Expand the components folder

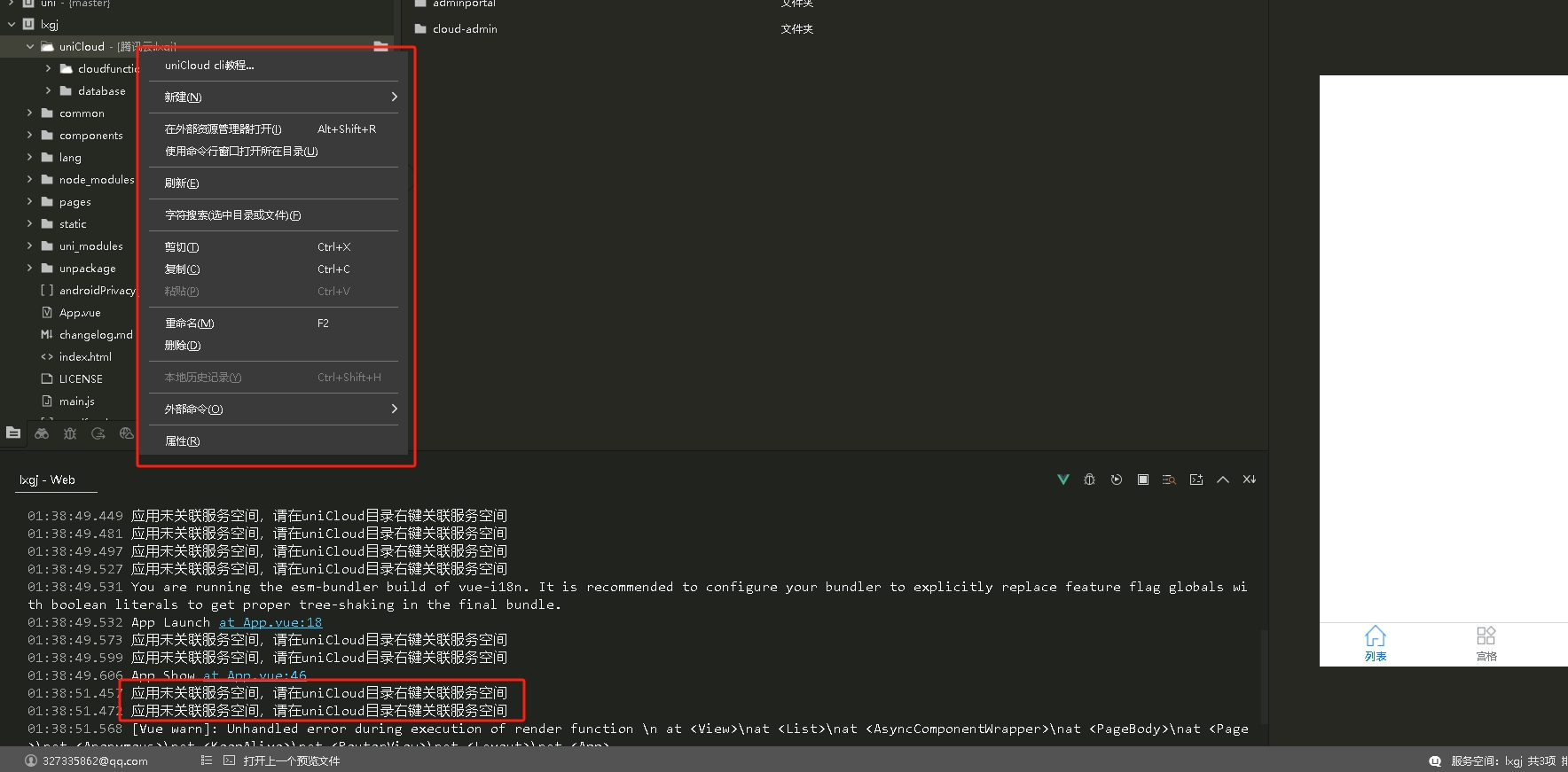(x=29, y=136)
